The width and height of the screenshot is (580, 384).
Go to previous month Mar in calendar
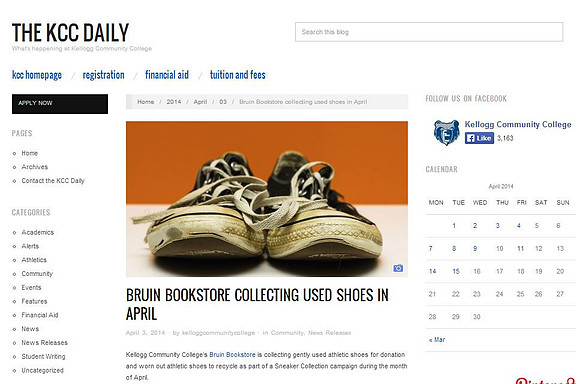(x=437, y=340)
